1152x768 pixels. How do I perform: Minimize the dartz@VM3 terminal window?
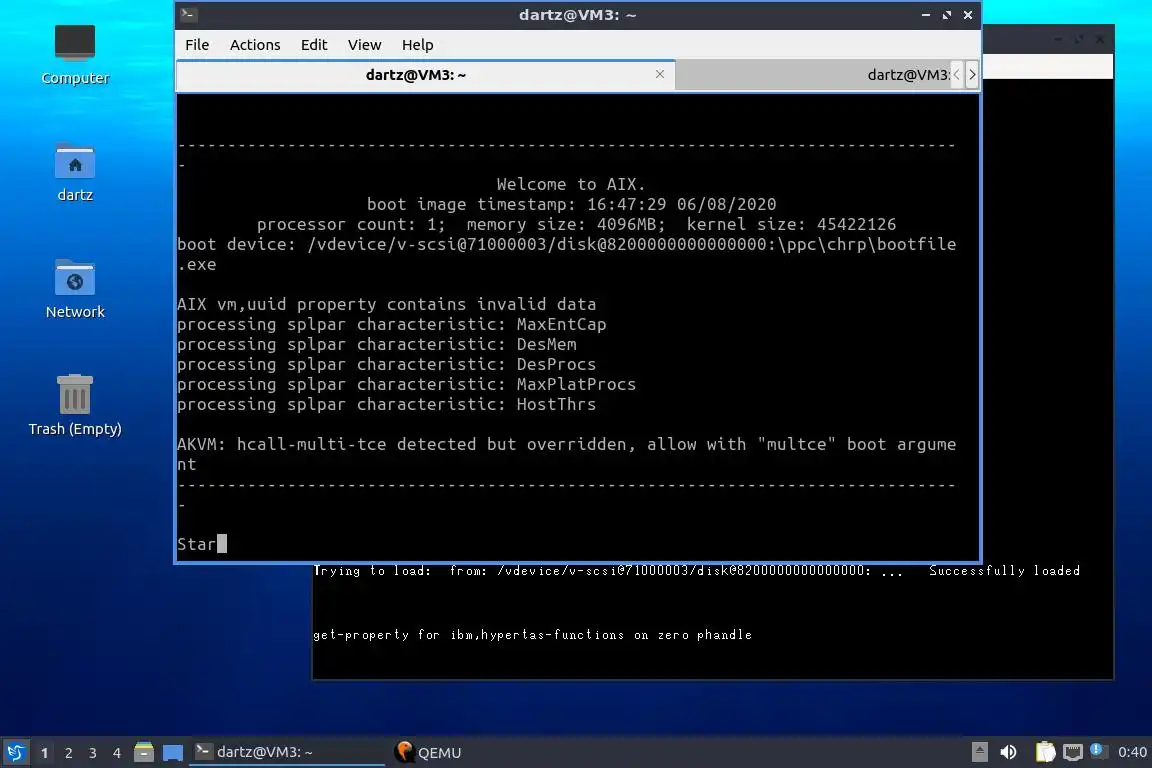tap(926, 15)
